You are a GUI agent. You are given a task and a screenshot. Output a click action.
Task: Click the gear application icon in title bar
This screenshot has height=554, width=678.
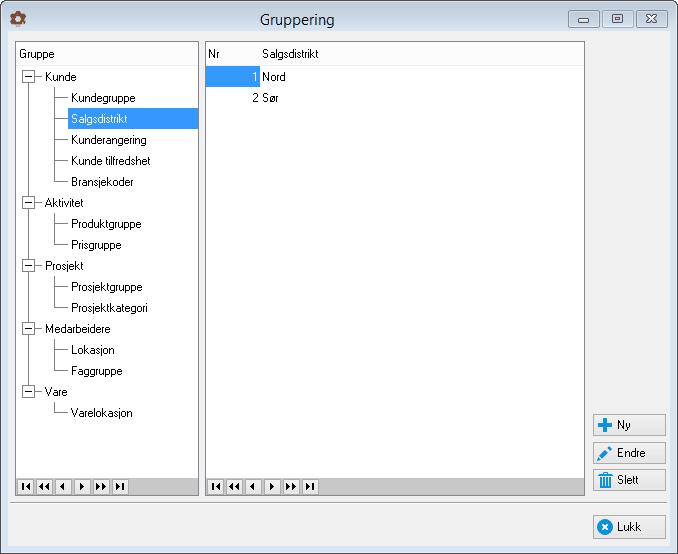point(18,19)
